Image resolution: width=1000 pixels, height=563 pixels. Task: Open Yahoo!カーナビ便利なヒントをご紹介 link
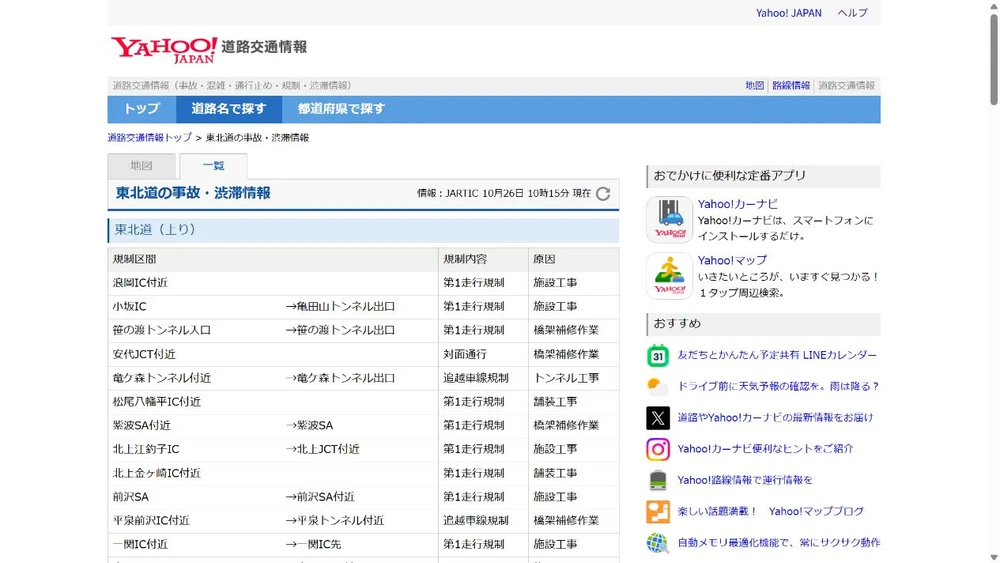pyautogui.click(x=765, y=449)
